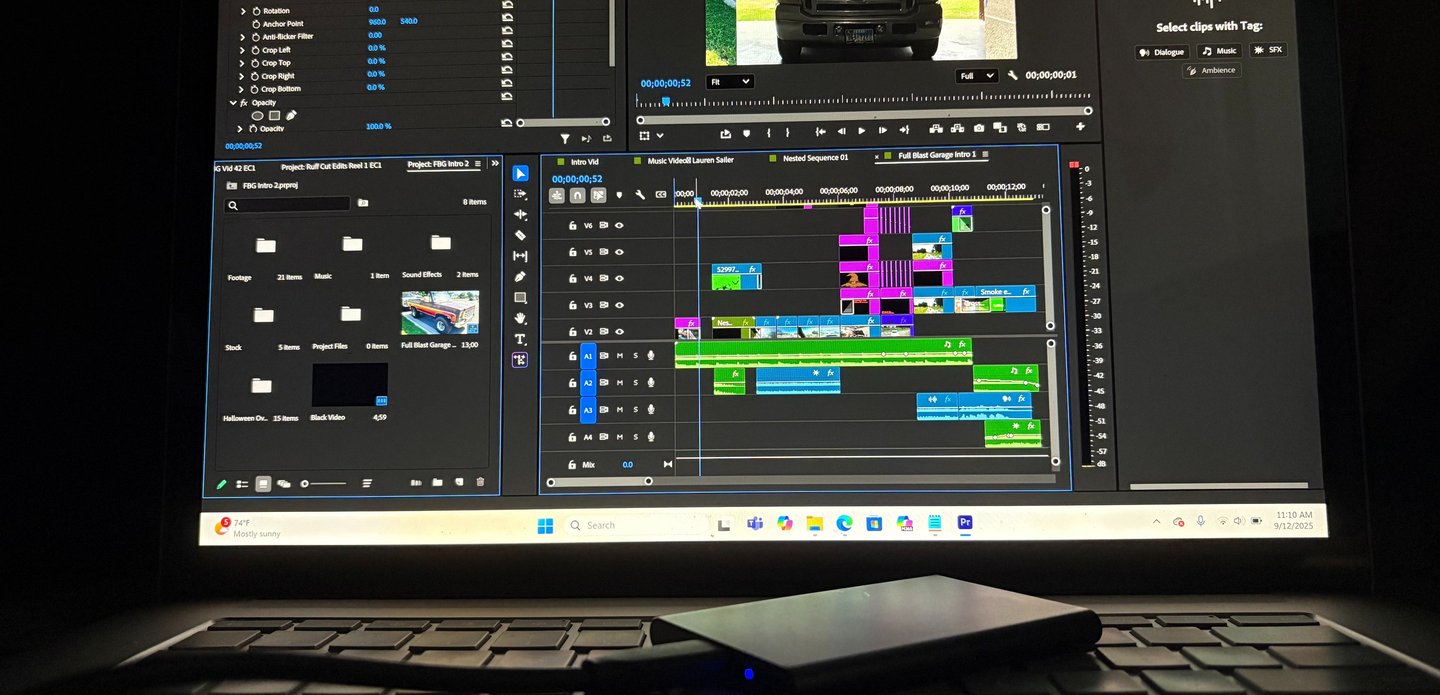Open Full playback resolution dropdown
This screenshot has width=1440, height=695.
coord(977,76)
